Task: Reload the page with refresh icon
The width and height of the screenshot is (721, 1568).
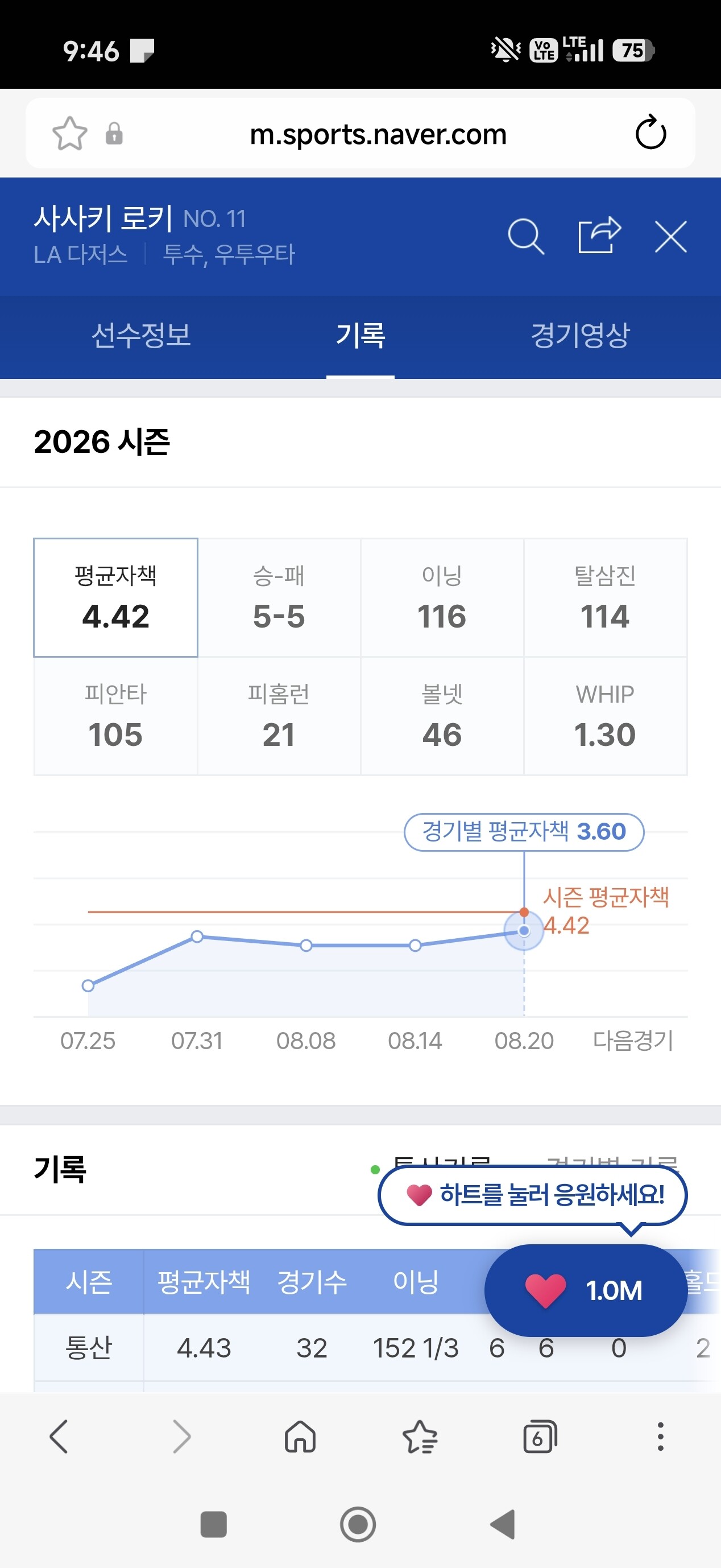Action: 650,132
